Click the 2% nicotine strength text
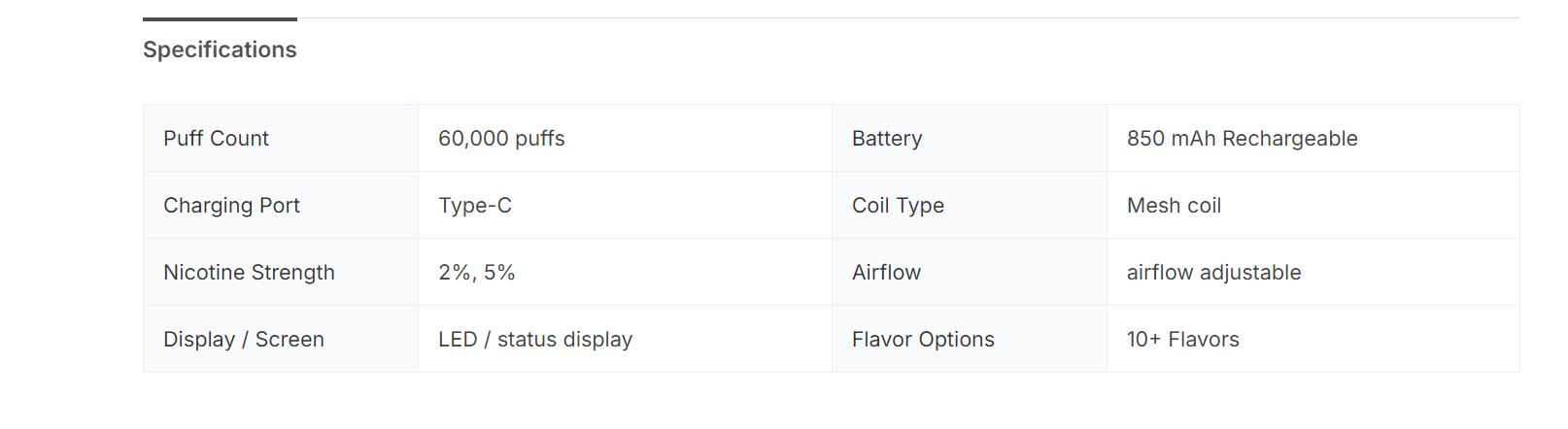1568x429 pixels. click(454, 273)
